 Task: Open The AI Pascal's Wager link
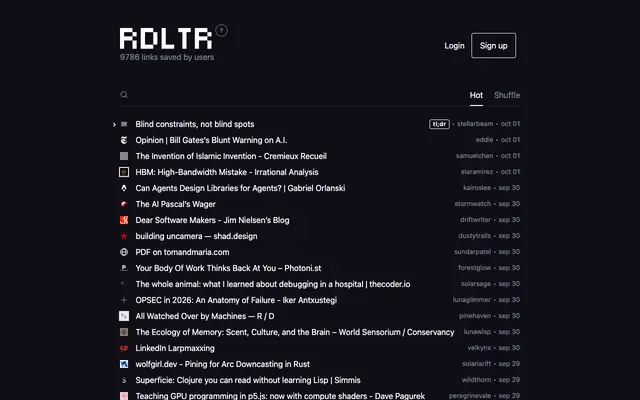click(x=176, y=204)
